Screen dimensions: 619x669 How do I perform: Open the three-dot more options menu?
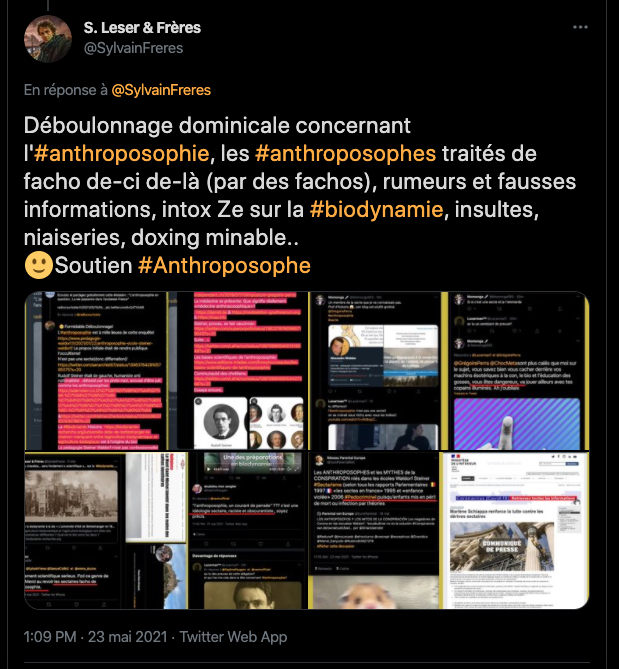(580, 27)
